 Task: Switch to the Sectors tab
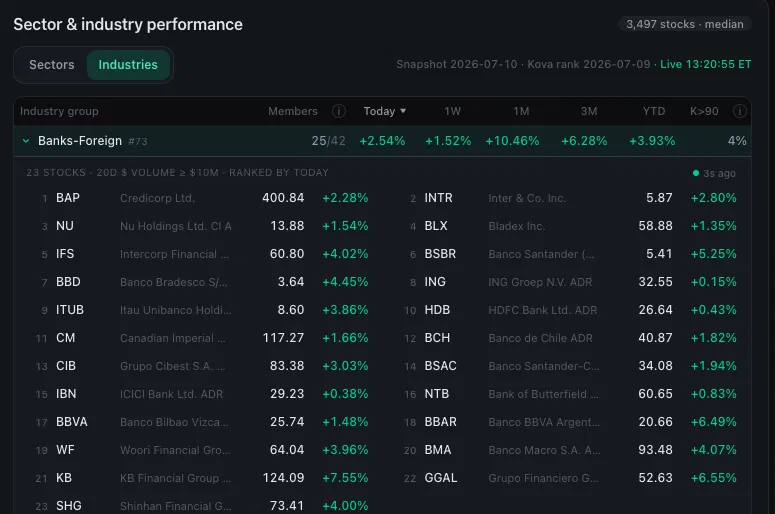click(51, 65)
